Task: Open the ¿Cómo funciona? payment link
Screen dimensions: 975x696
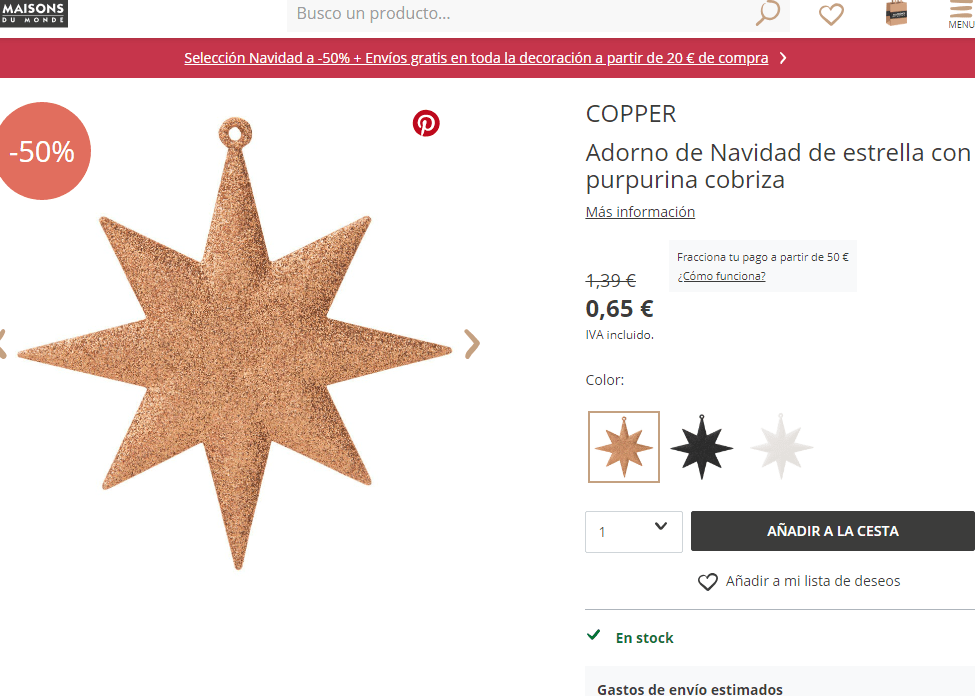Action: pyautogui.click(x=721, y=276)
